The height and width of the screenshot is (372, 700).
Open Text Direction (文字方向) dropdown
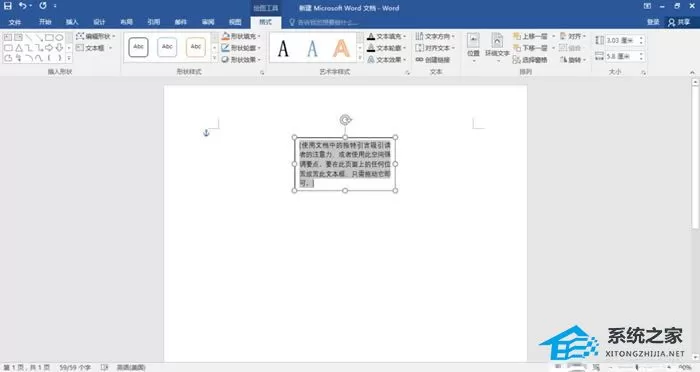coord(435,36)
